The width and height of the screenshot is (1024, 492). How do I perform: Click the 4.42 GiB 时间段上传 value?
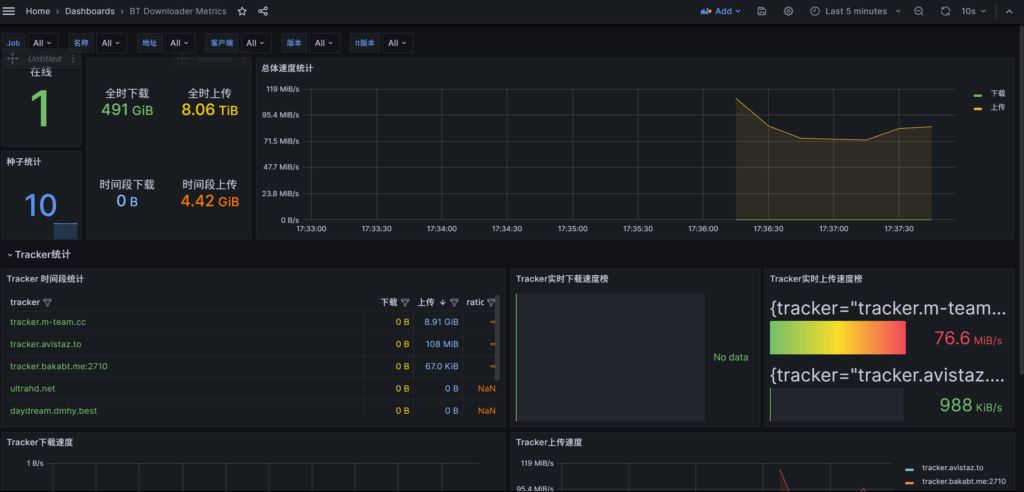(x=210, y=201)
